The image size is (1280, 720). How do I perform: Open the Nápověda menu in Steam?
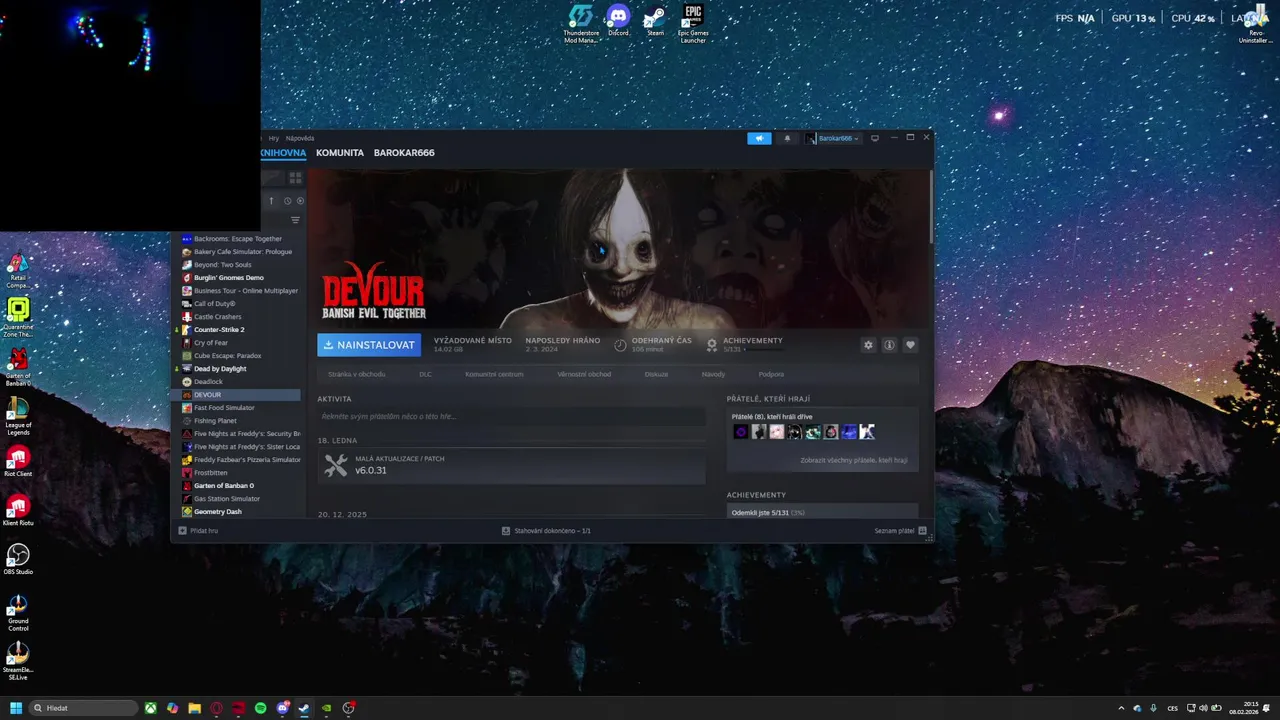tap(300, 138)
